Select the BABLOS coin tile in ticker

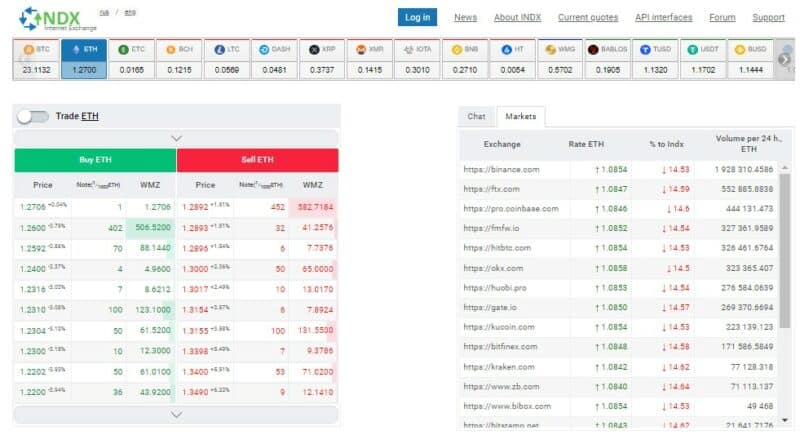[x=608, y=59]
